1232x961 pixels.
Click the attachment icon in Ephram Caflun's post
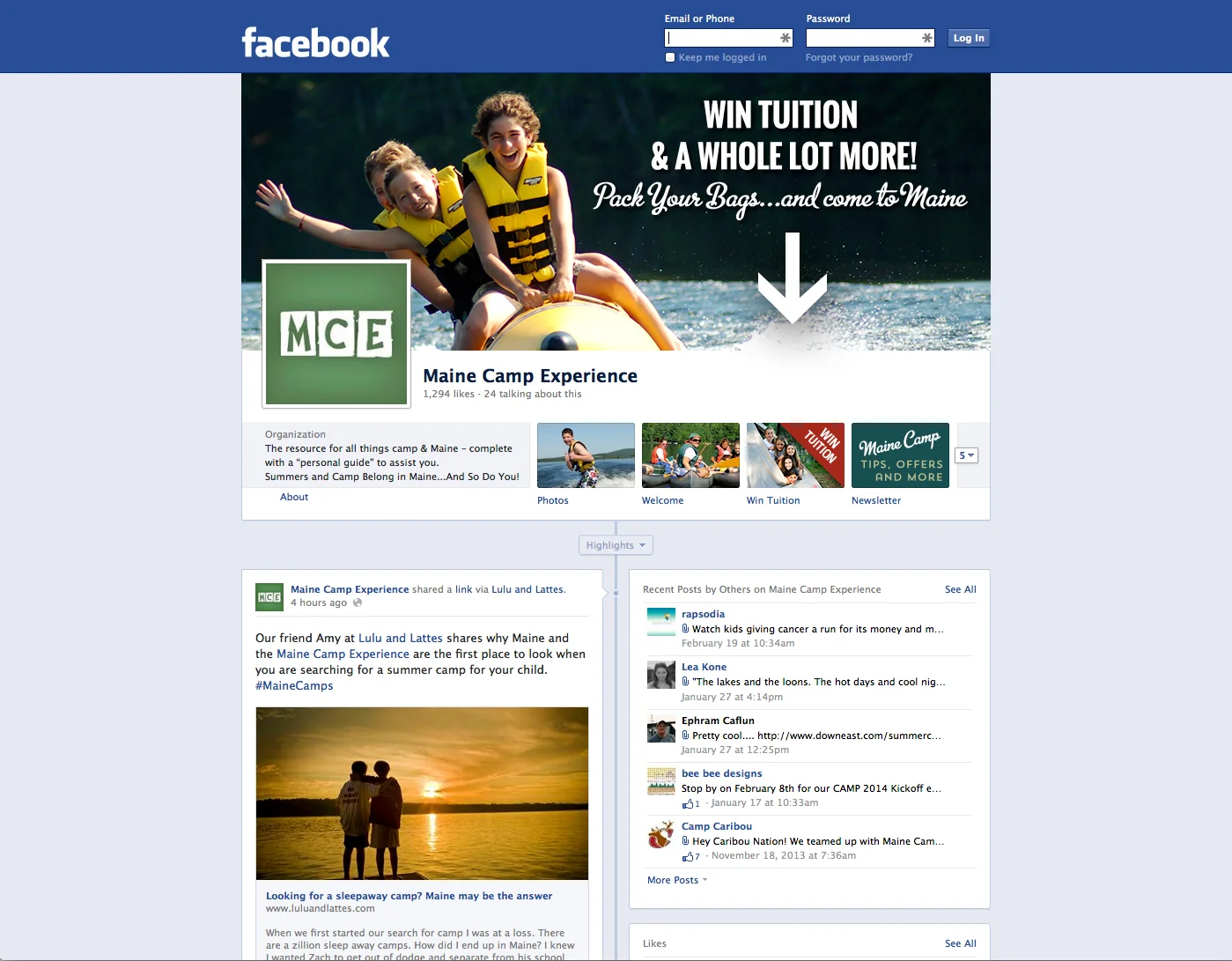[685, 736]
